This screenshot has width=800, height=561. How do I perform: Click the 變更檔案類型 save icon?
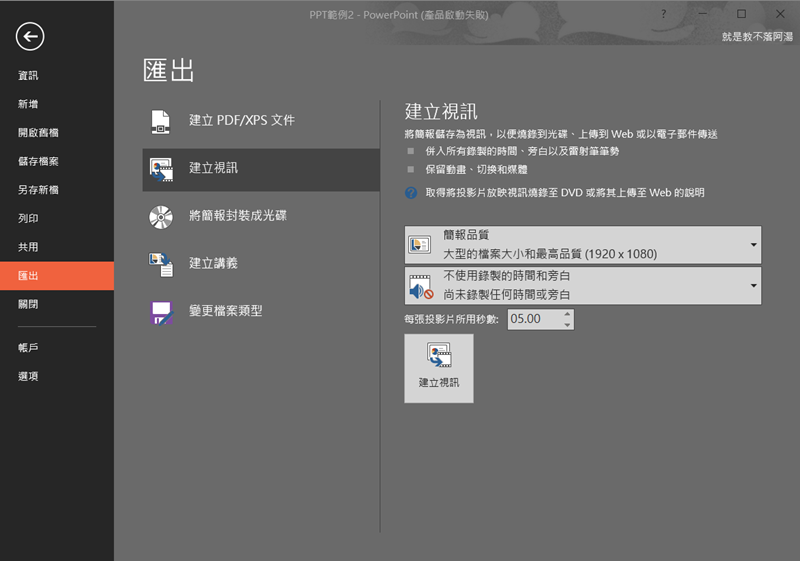tap(161, 311)
